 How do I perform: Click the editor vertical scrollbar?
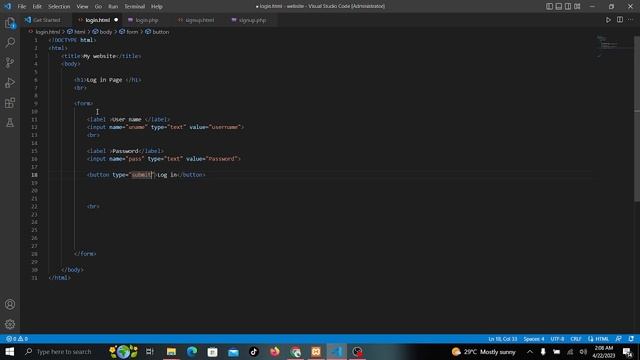(x=637, y=118)
